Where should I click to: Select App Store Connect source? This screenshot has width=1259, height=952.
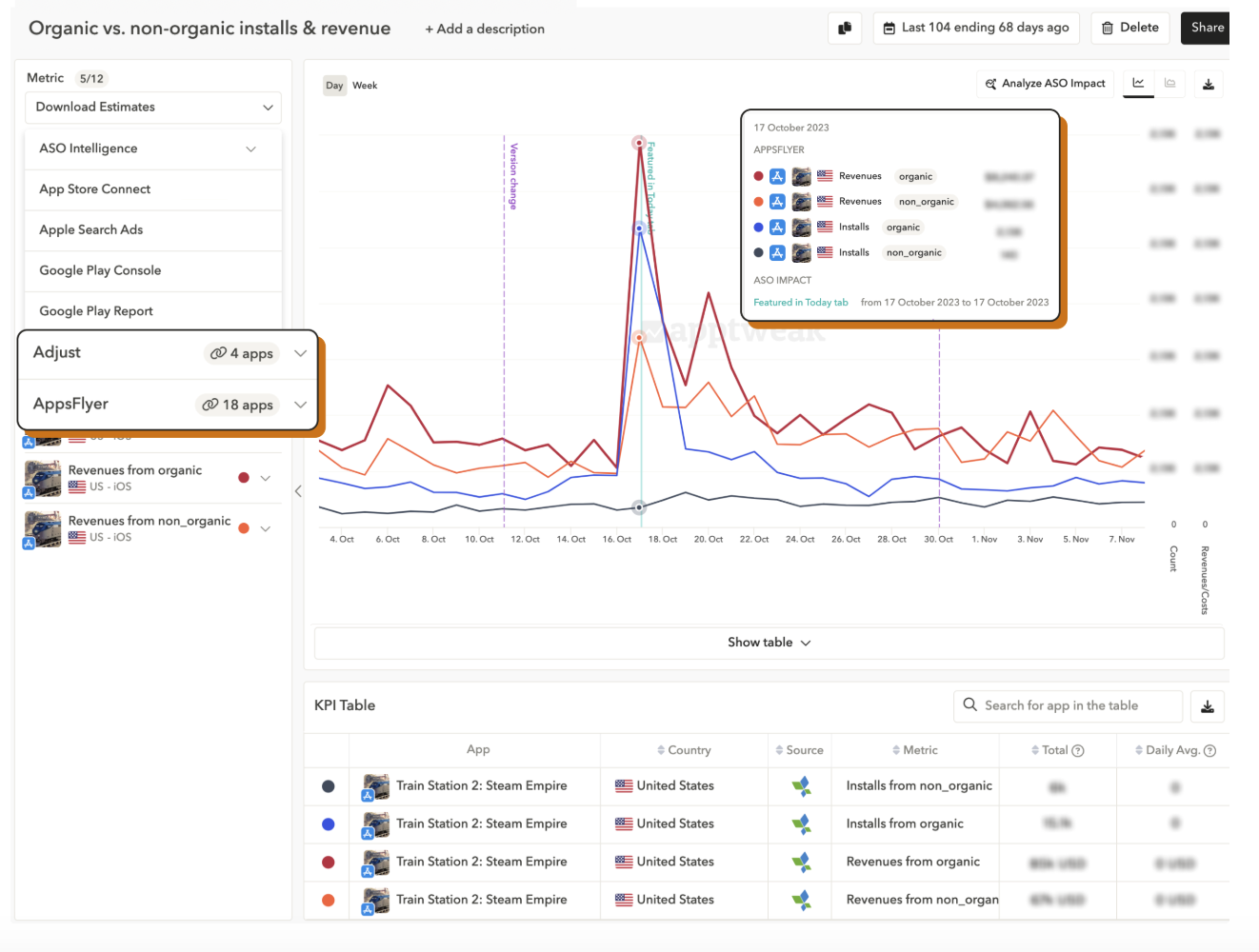pos(153,189)
